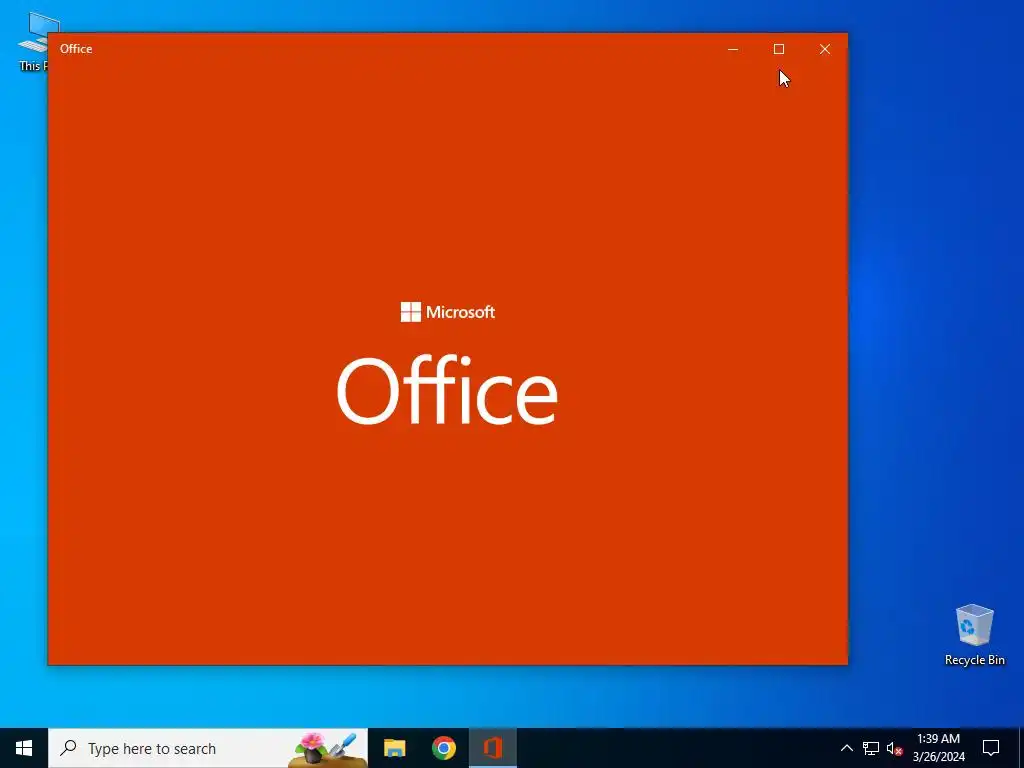The image size is (1024, 768).
Task: Open the Windows Start menu
Action: [24, 748]
